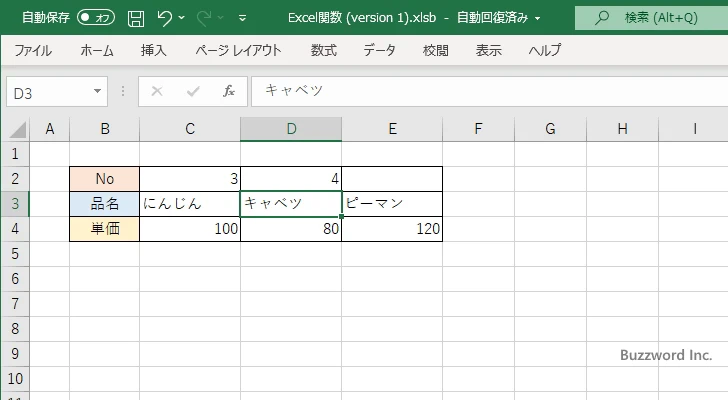Click the Insert Function fx icon
The height and width of the screenshot is (400, 728).
[229, 91]
